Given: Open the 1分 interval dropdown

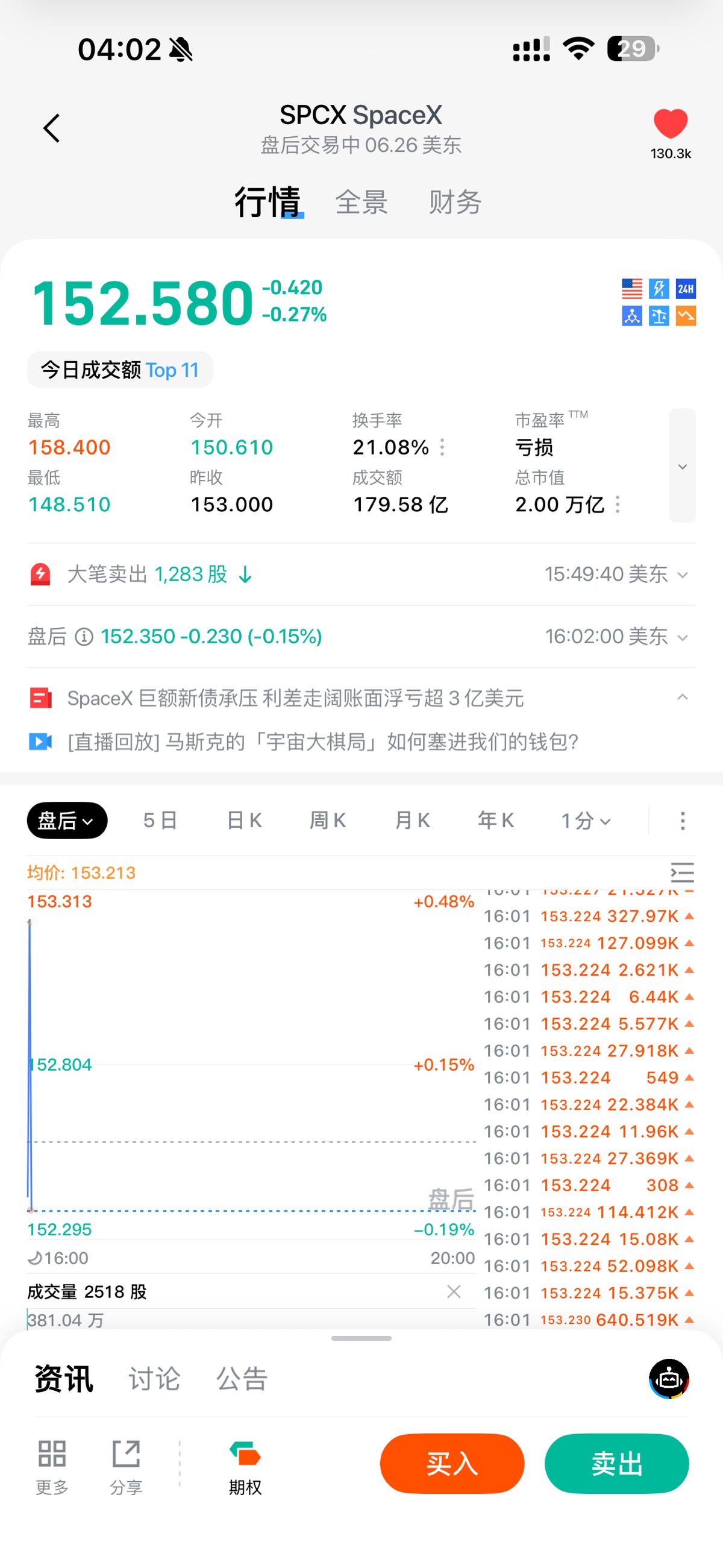Looking at the screenshot, I should 586,820.
